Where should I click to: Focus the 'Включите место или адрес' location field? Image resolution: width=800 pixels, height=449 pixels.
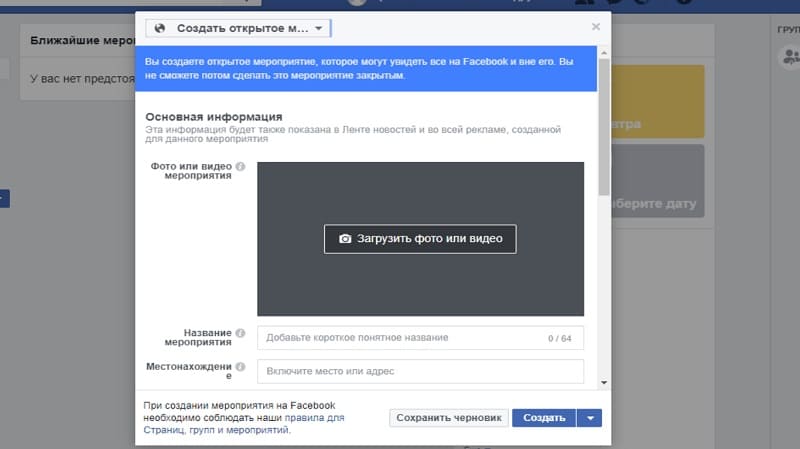pos(420,371)
